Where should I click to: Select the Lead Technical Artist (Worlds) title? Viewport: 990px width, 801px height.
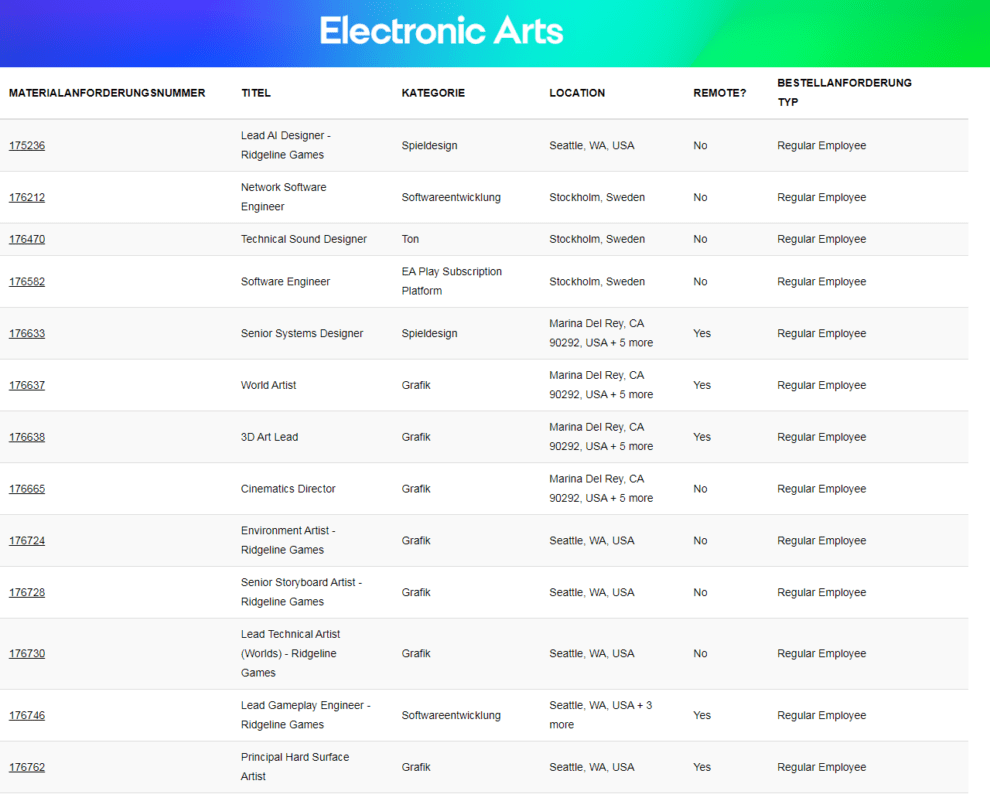coord(290,653)
